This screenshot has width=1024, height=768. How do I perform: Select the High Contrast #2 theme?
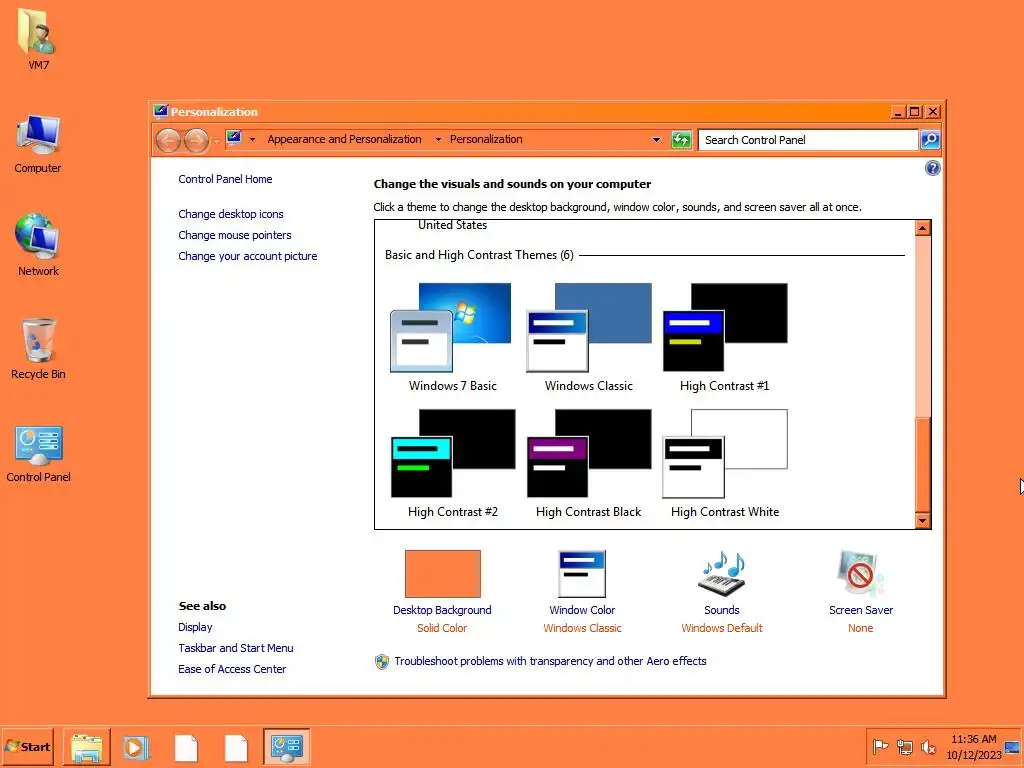[452, 464]
